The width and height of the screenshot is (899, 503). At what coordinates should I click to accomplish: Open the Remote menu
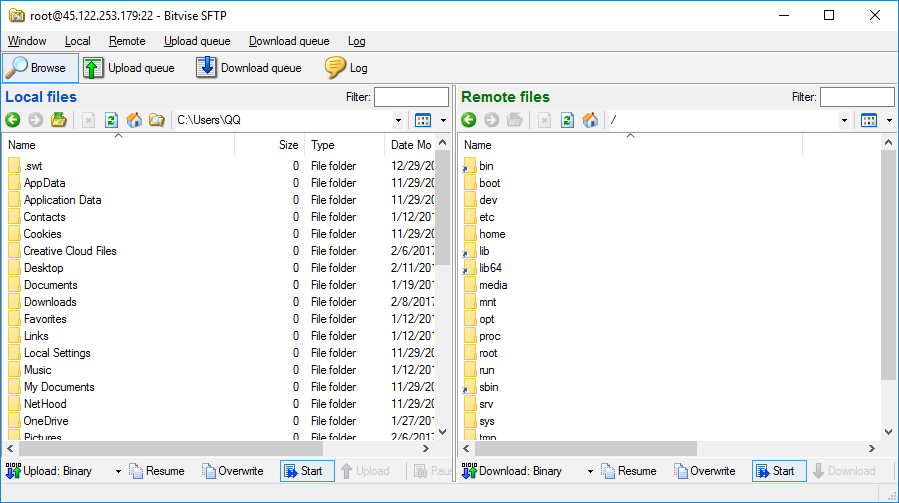point(127,41)
